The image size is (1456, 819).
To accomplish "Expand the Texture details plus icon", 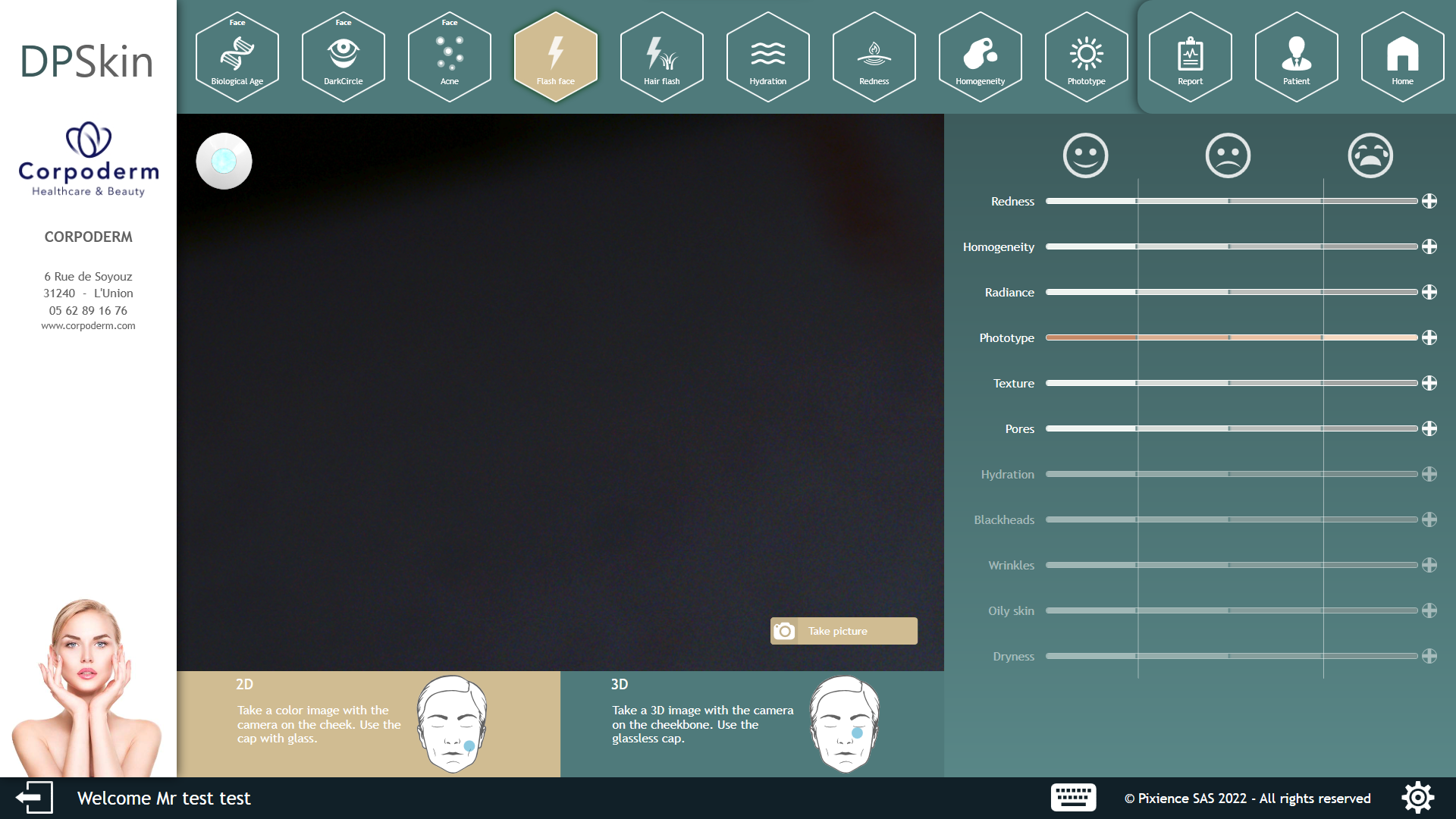I will click(1429, 383).
